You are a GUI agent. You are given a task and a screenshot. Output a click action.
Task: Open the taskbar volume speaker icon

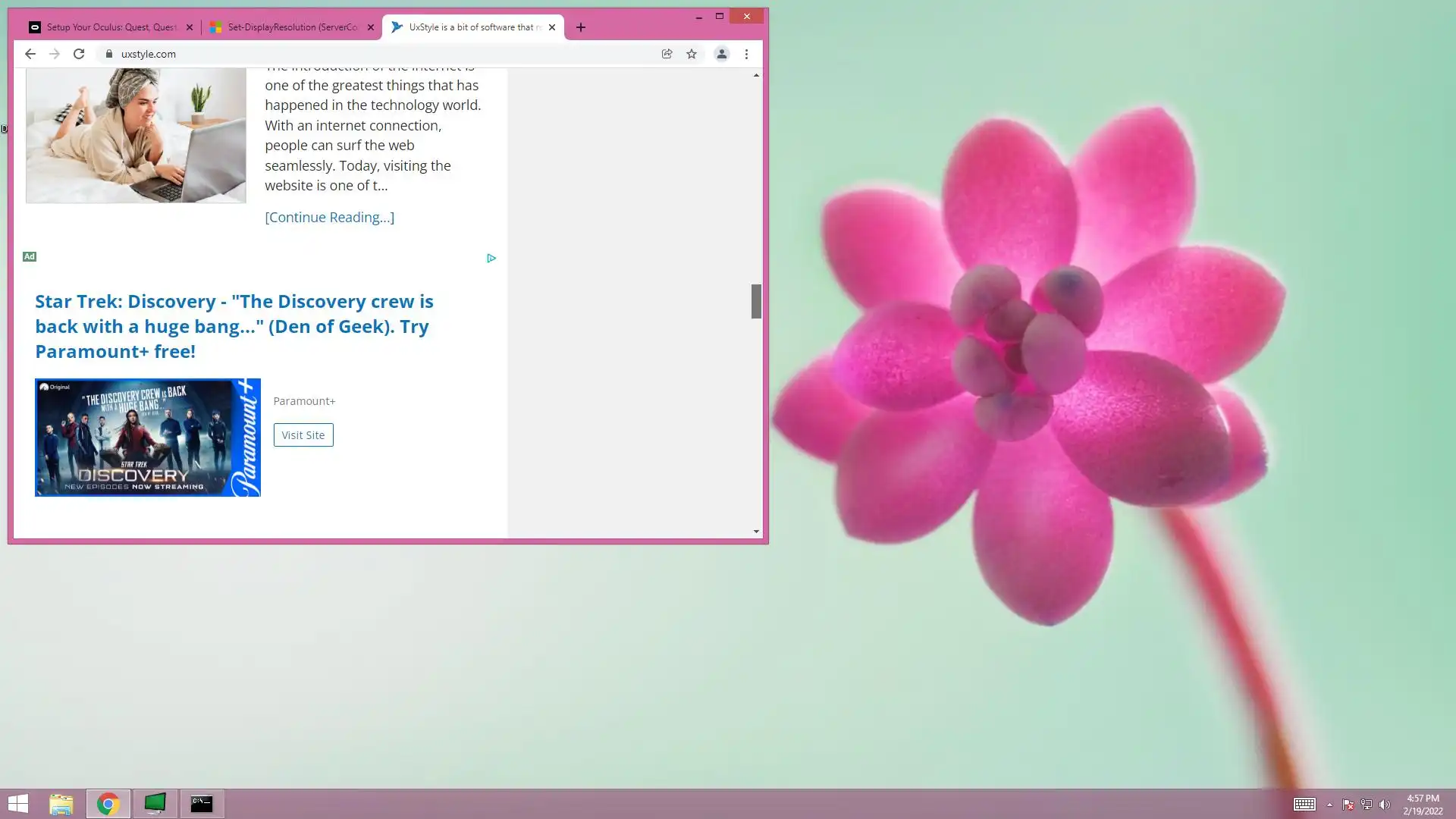(1385, 805)
